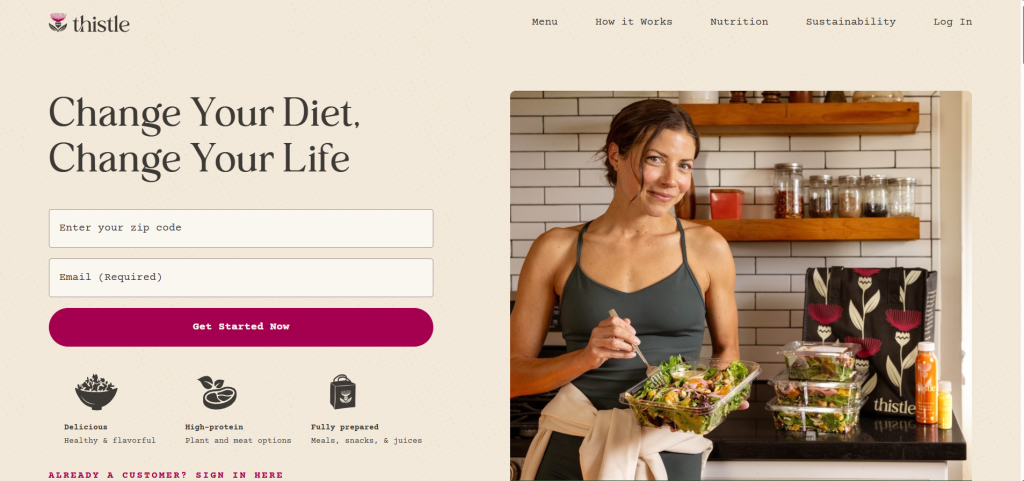Focus the Email (Required) field
Viewport: 1024px width, 481px height.
click(x=241, y=277)
